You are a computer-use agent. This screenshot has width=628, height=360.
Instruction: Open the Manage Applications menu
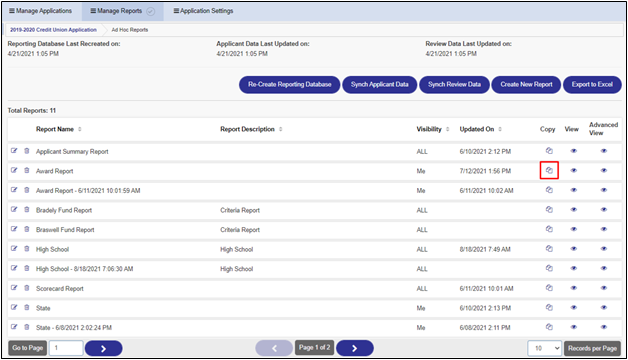click(x=40, y=11)
